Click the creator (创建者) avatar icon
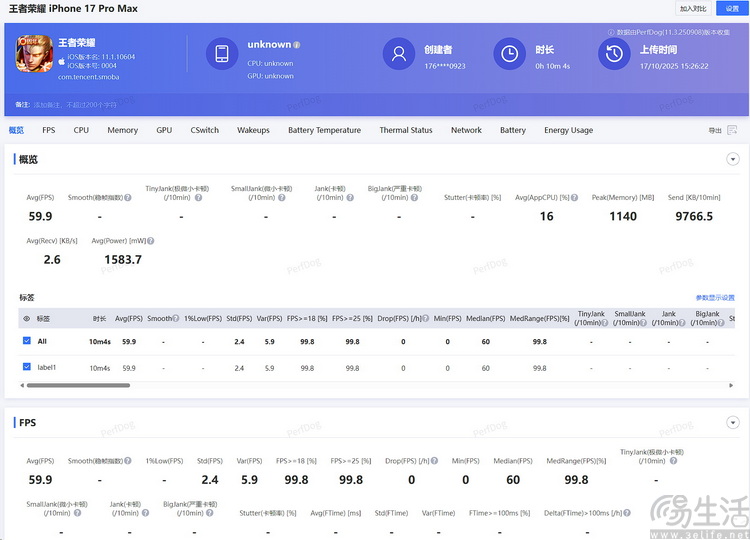This screenshot has height=540, width=750. (x=400, y=54)
